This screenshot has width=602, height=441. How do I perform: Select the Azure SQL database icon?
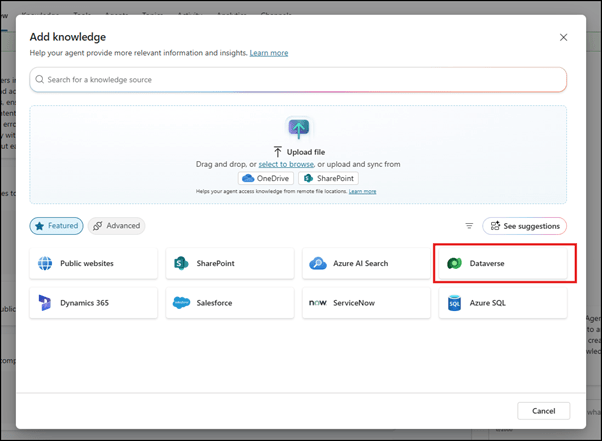click(x=454, y=302)
